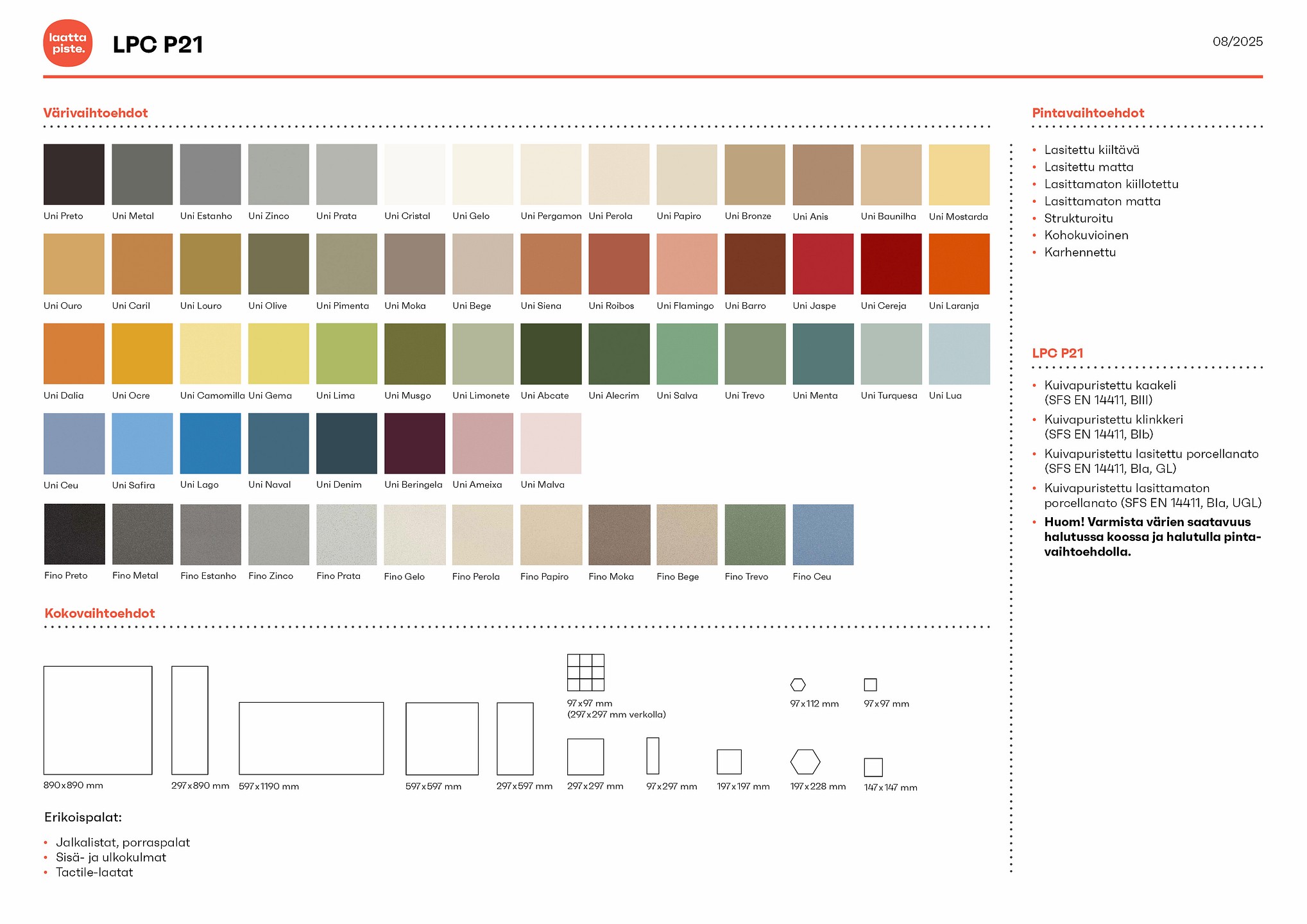Select the 97x297 mm narrow tile outline
The width and height of the screenshot is (1307, 924).
click(x=653, y=755)
